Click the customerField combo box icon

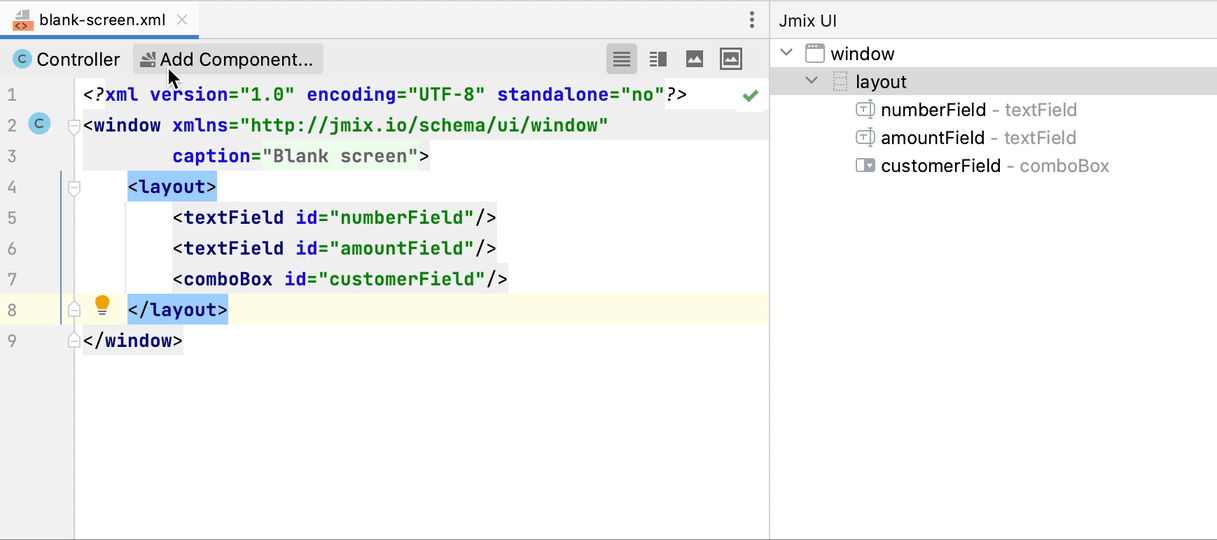tap(865, 166)
